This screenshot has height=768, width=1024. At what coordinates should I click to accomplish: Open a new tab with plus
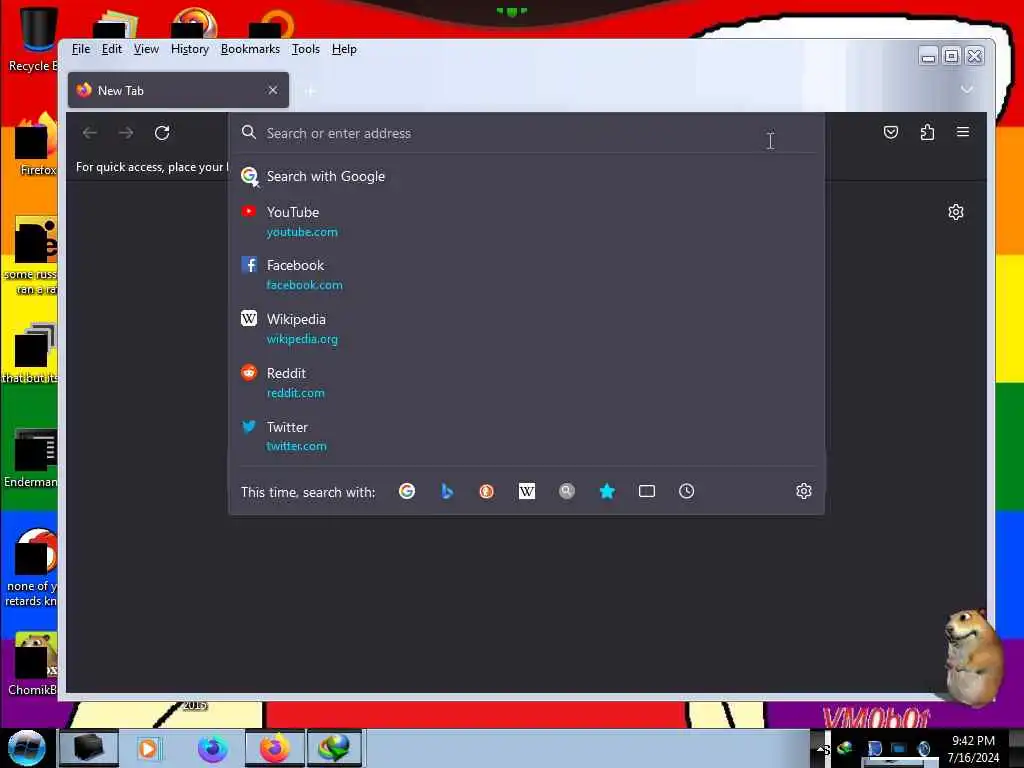pos(310,91)
